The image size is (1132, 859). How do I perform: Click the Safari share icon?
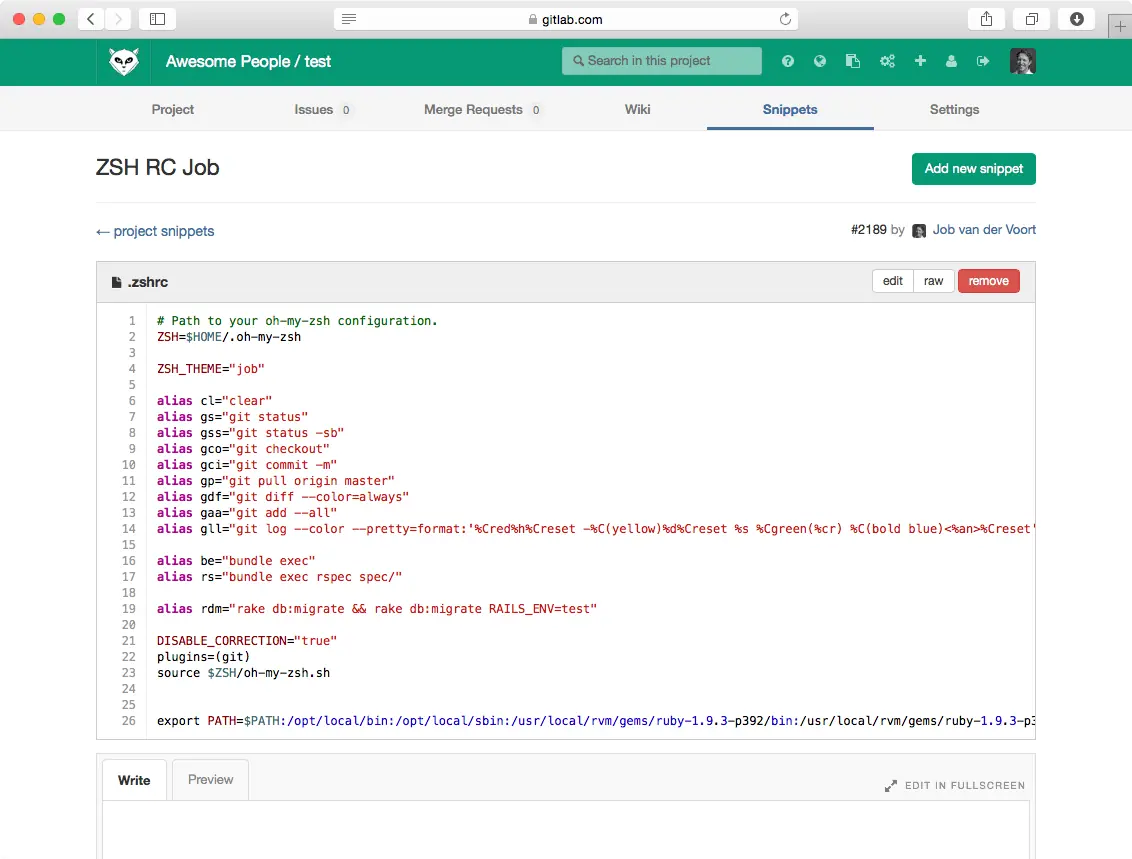click(x=986, y=19)
